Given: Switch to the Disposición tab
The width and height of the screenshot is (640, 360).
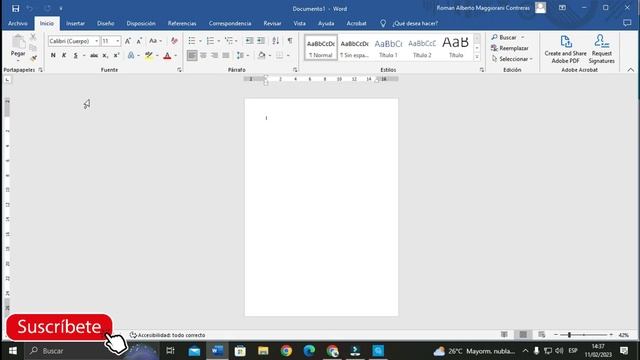Looking at the screenshot, I should tap(141, 24).
